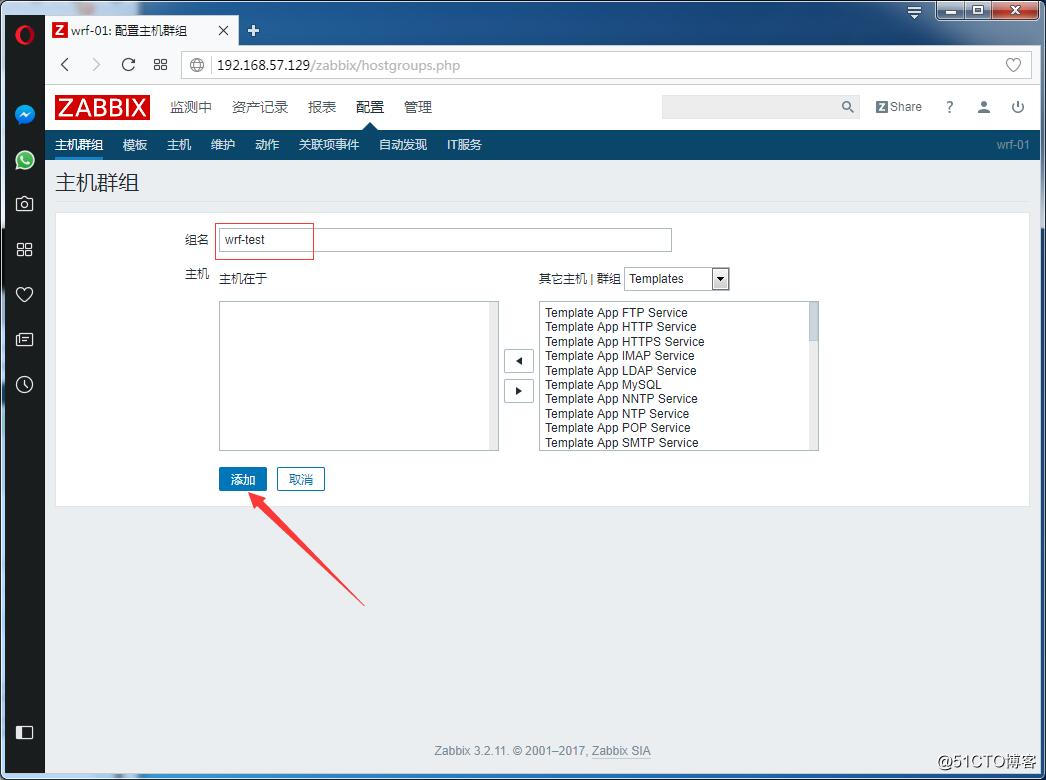This screenshot has height=780, width=1046.
Task: Click the 取消 button
Action: pyautogui.click(x=301, y=479)
